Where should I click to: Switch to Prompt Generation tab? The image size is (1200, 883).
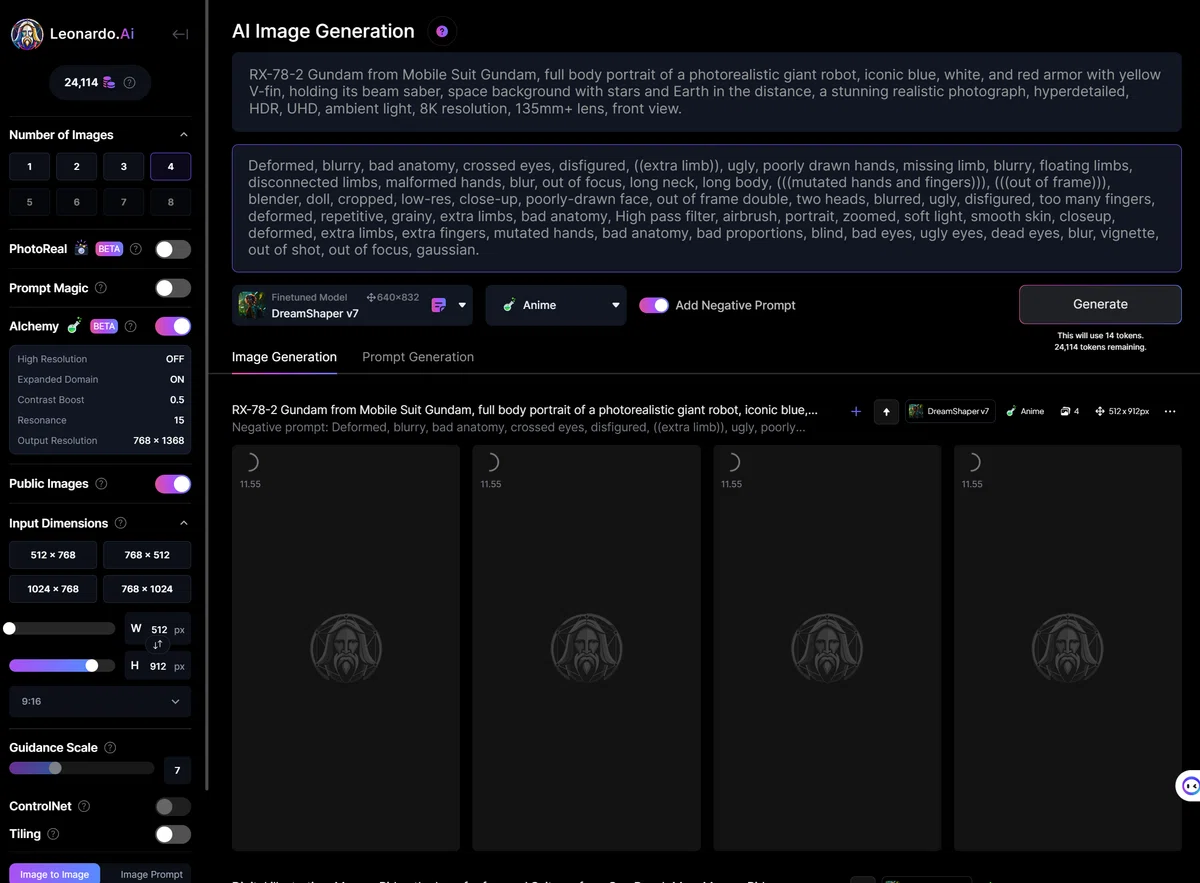418,357
